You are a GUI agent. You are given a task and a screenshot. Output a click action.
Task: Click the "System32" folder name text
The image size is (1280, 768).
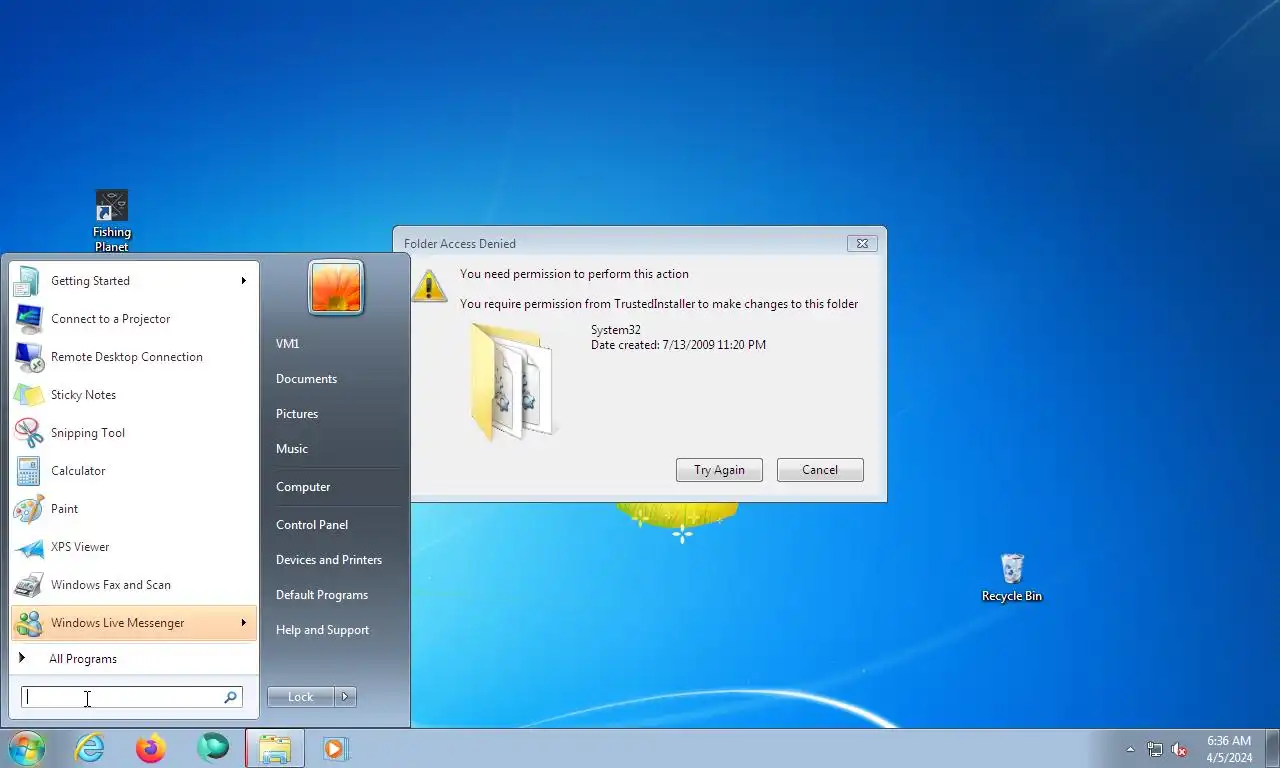pyautogui.click(x=616, y=330)
